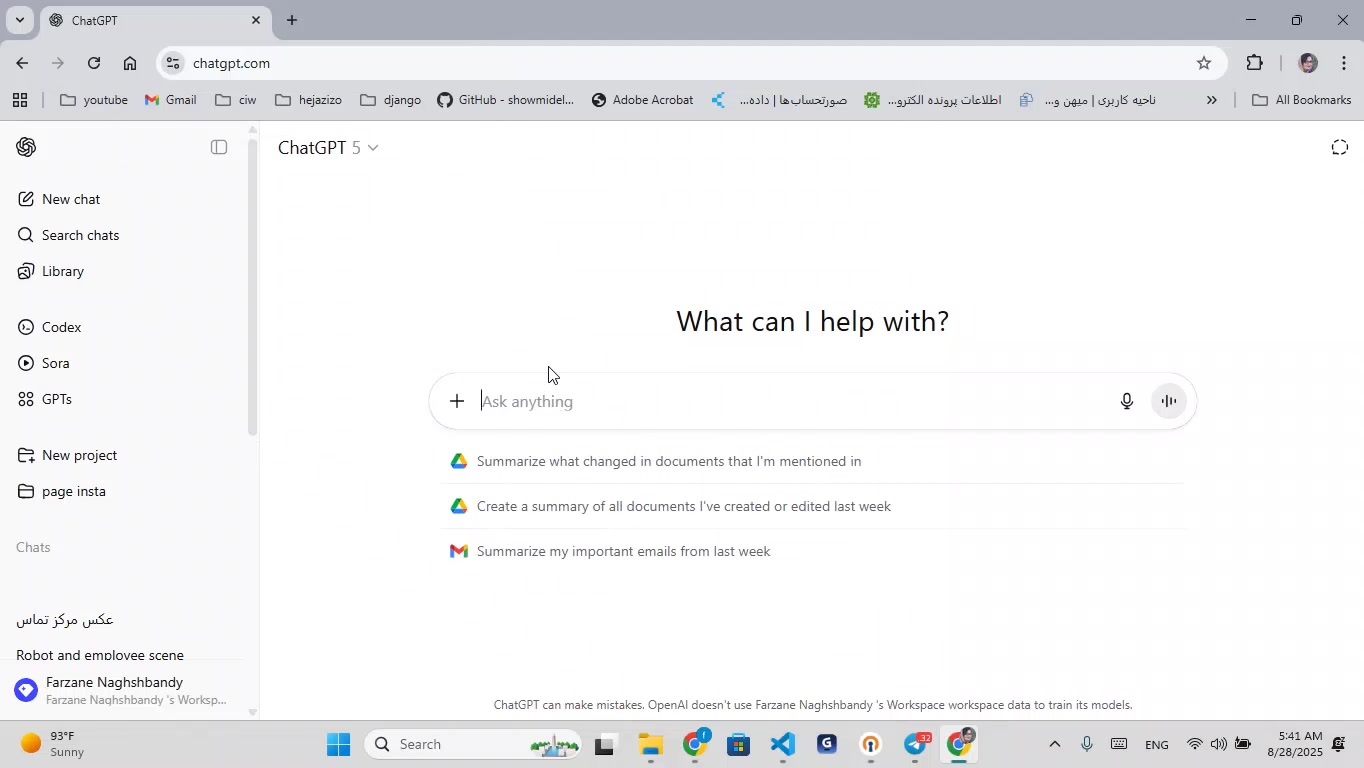Open the Wi-Fi network tray icon
Image resolution: width=1364 pixels, height=768 pixels.
pos(1195,744)
